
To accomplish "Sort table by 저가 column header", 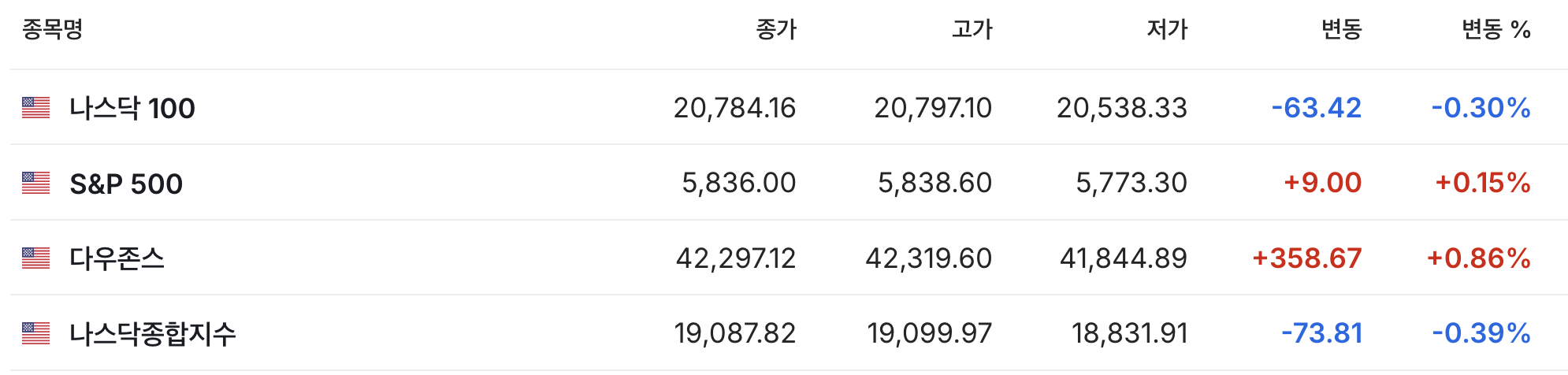I will point(1167,29).
